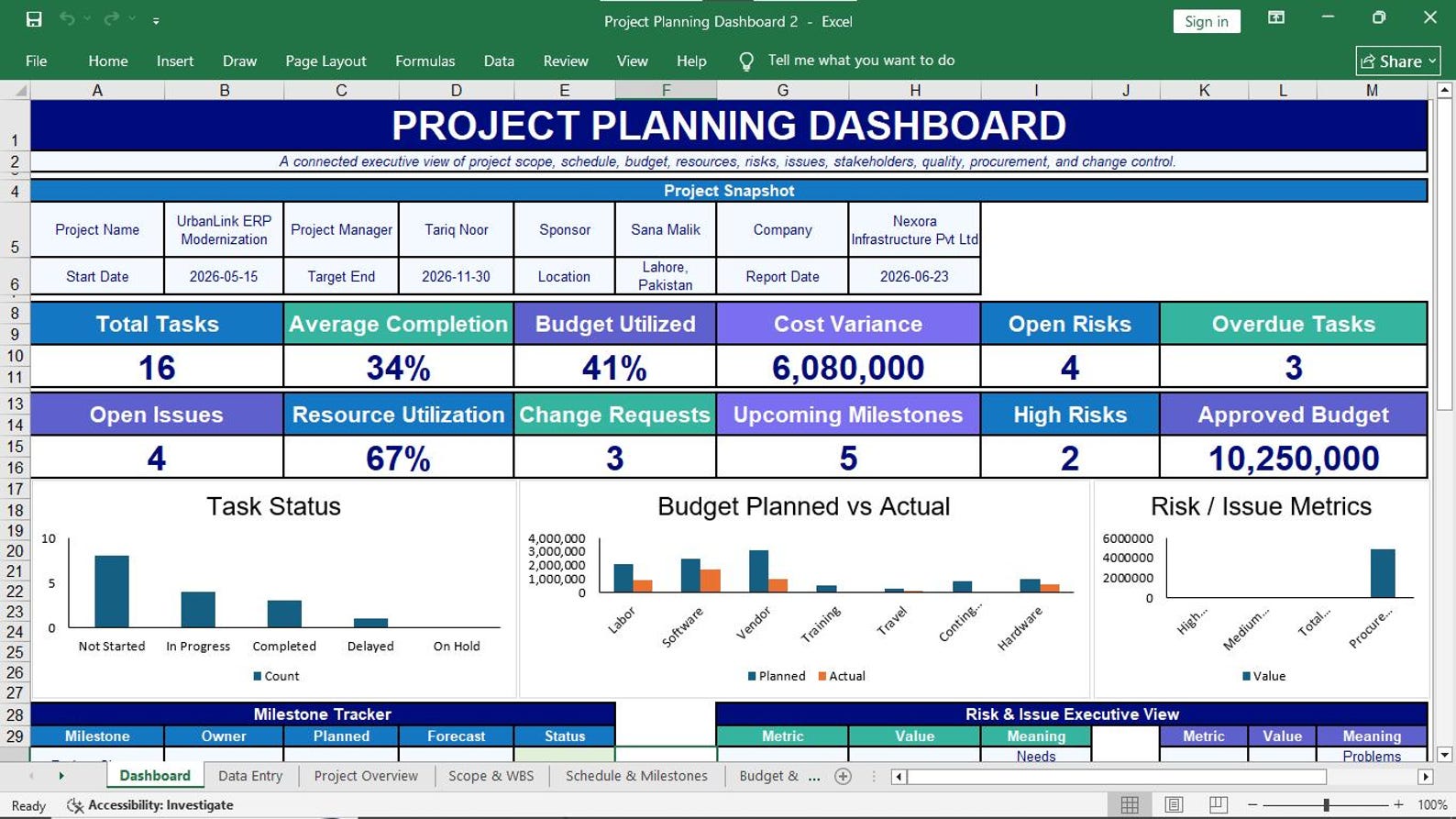Switch to Normal view icon
1456x819 pixels.
coord(1130,804)
